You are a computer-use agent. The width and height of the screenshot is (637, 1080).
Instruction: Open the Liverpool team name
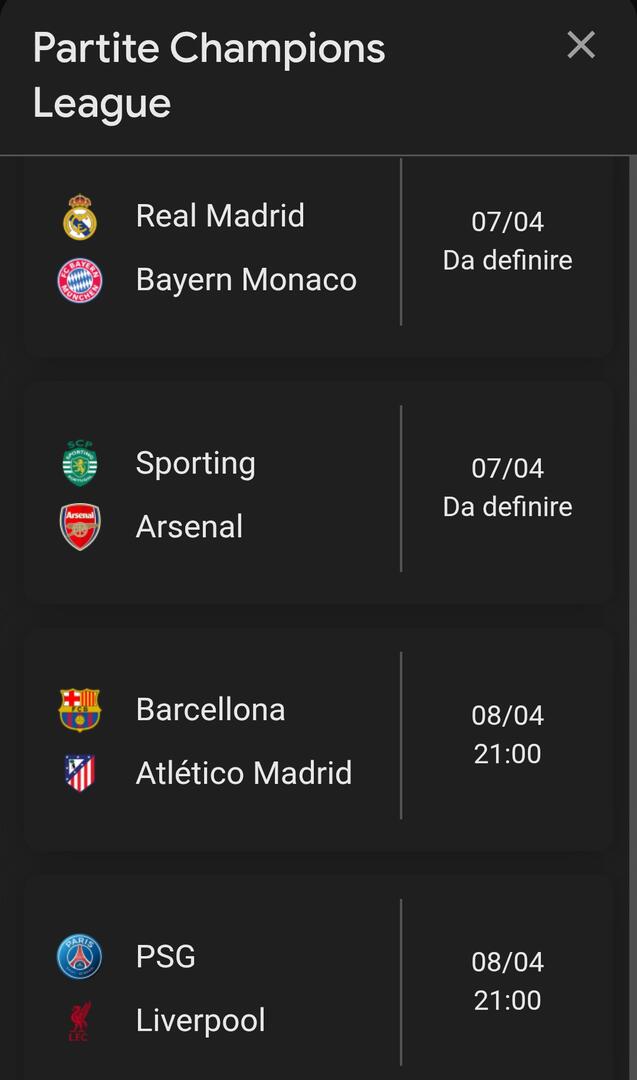pyautogui.click(x=201, y=1020)
